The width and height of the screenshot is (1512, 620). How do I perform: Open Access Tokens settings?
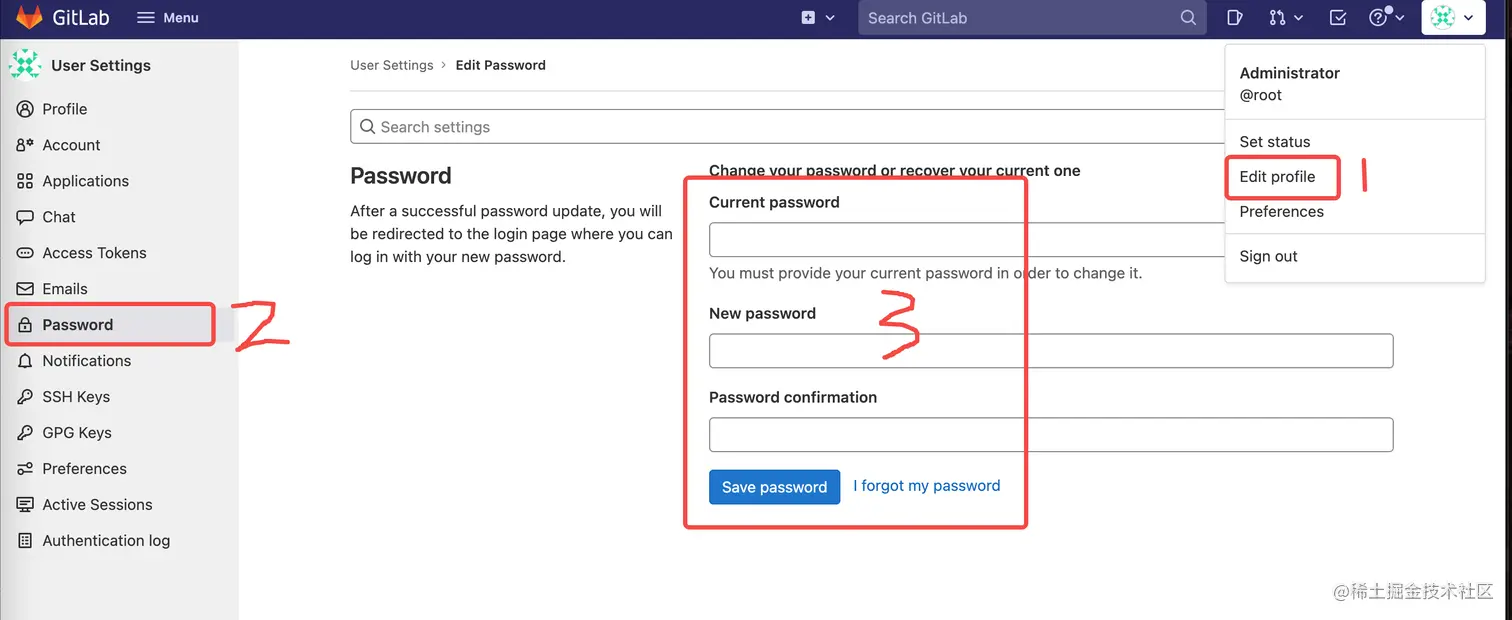tap(94, 253)
